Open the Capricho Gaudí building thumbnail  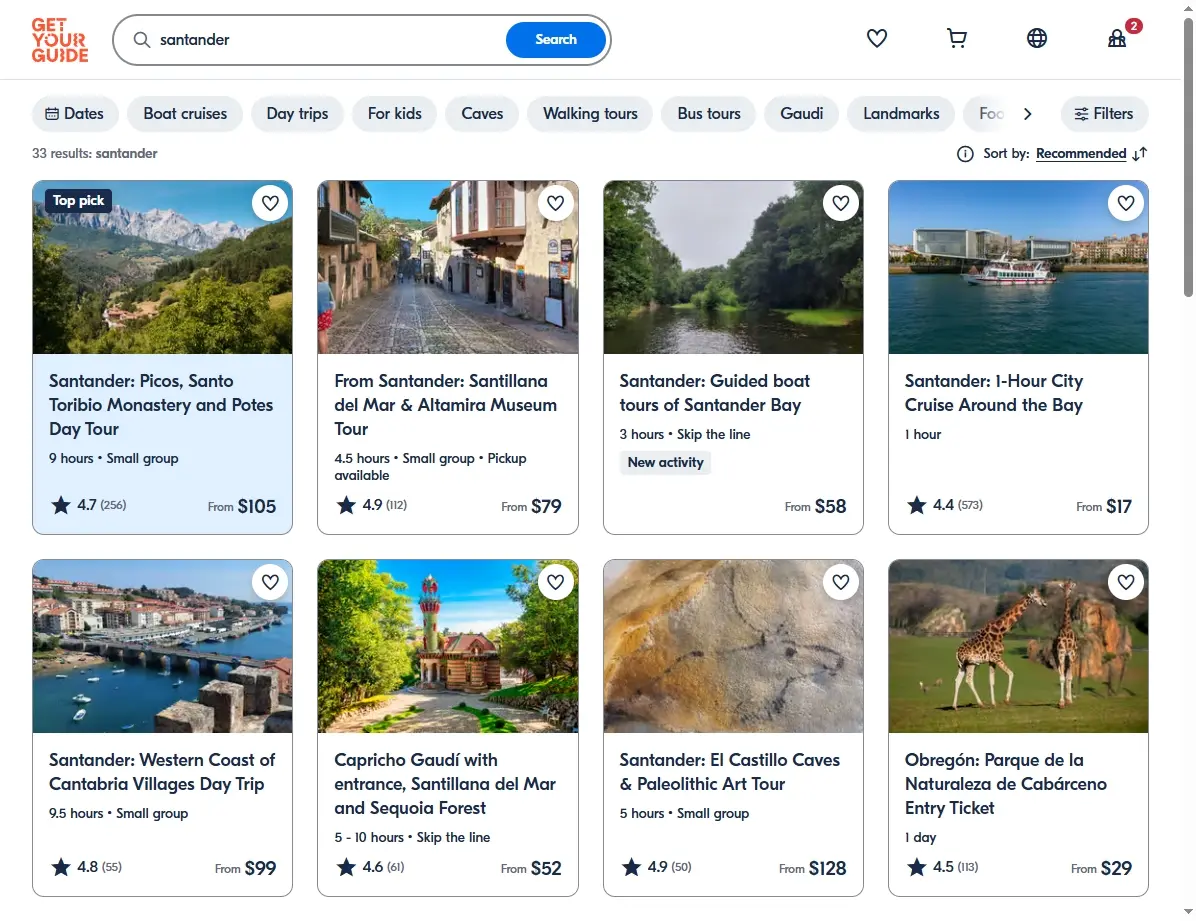coord(448,646)
